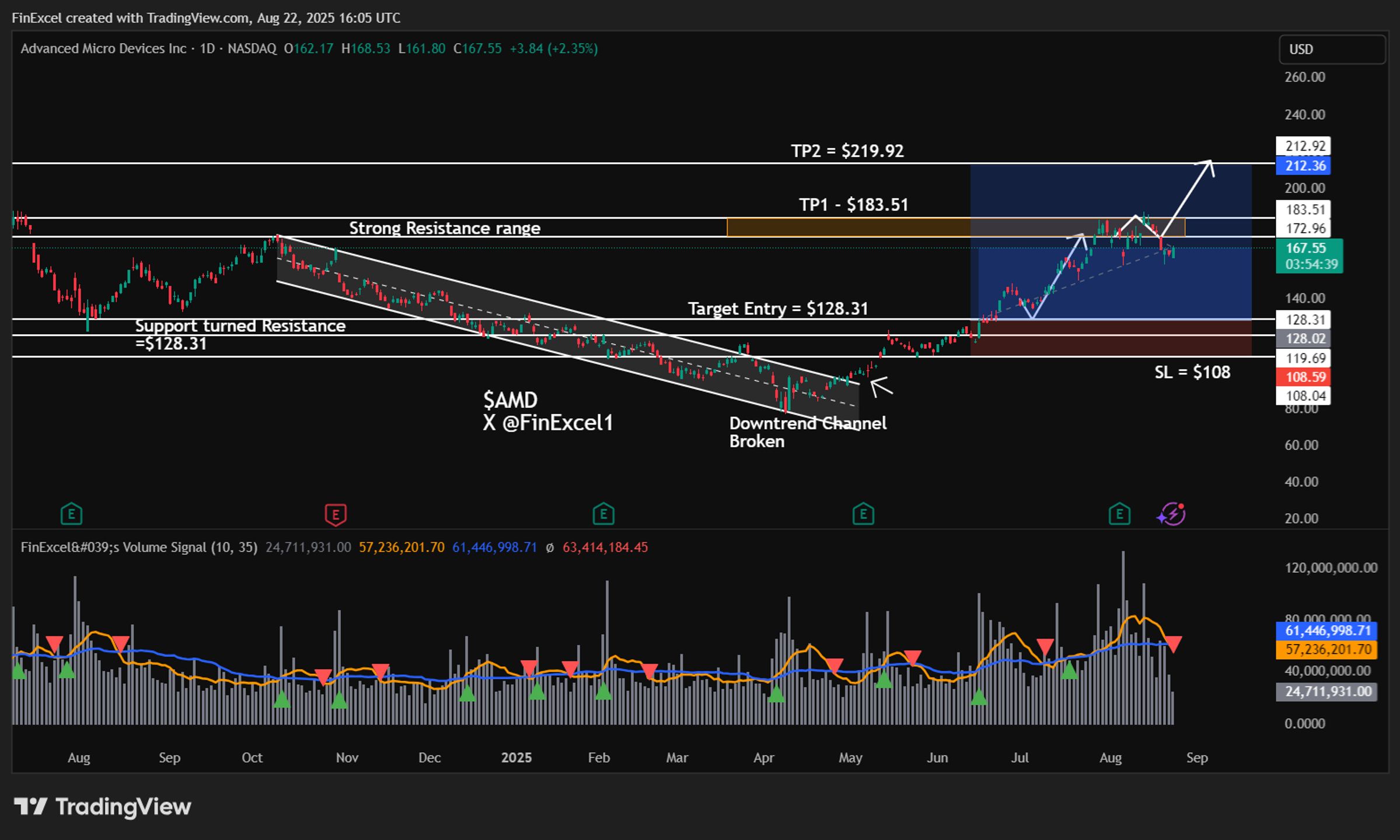Viewport: 1400px width, 840px height.
Task: Click the 167.55 current price label
Action: (x=1310, y=256)
